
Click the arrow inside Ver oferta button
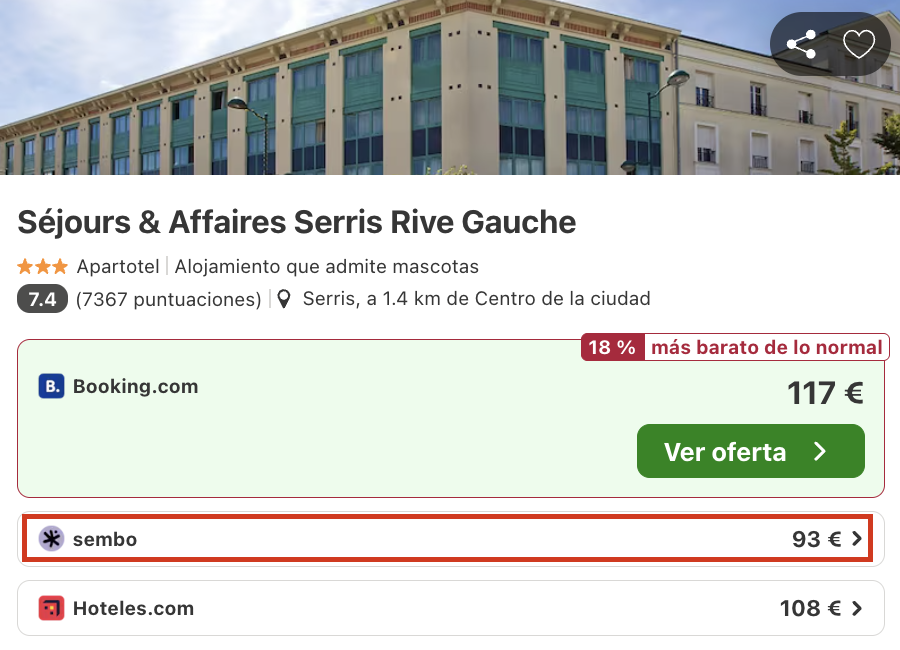[820, 451]
